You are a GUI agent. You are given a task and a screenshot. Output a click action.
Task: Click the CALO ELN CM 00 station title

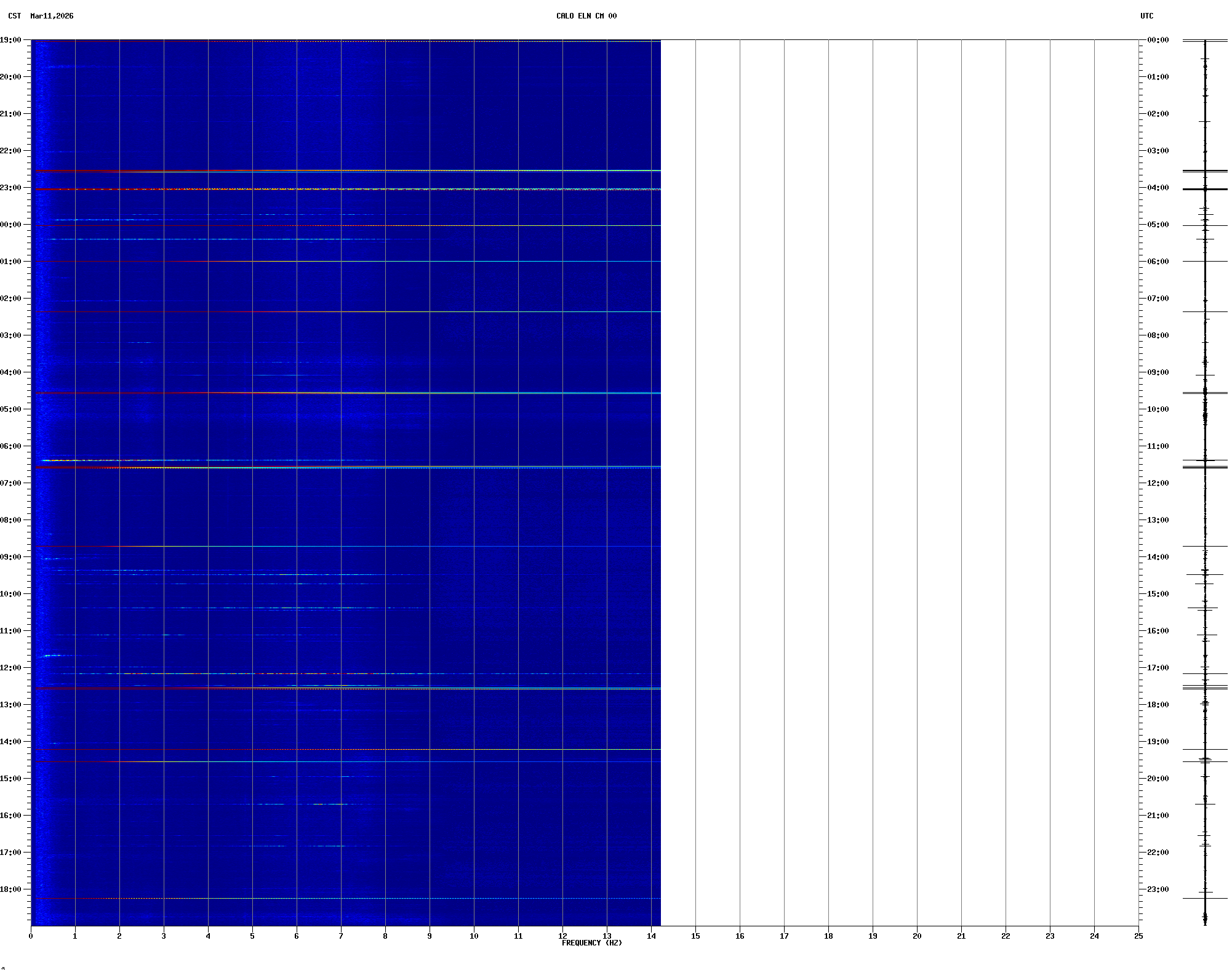586,16
